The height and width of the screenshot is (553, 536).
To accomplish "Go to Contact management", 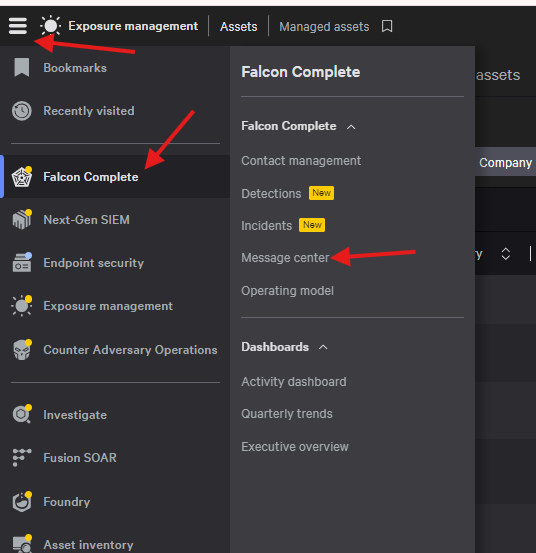I will 301,161.
